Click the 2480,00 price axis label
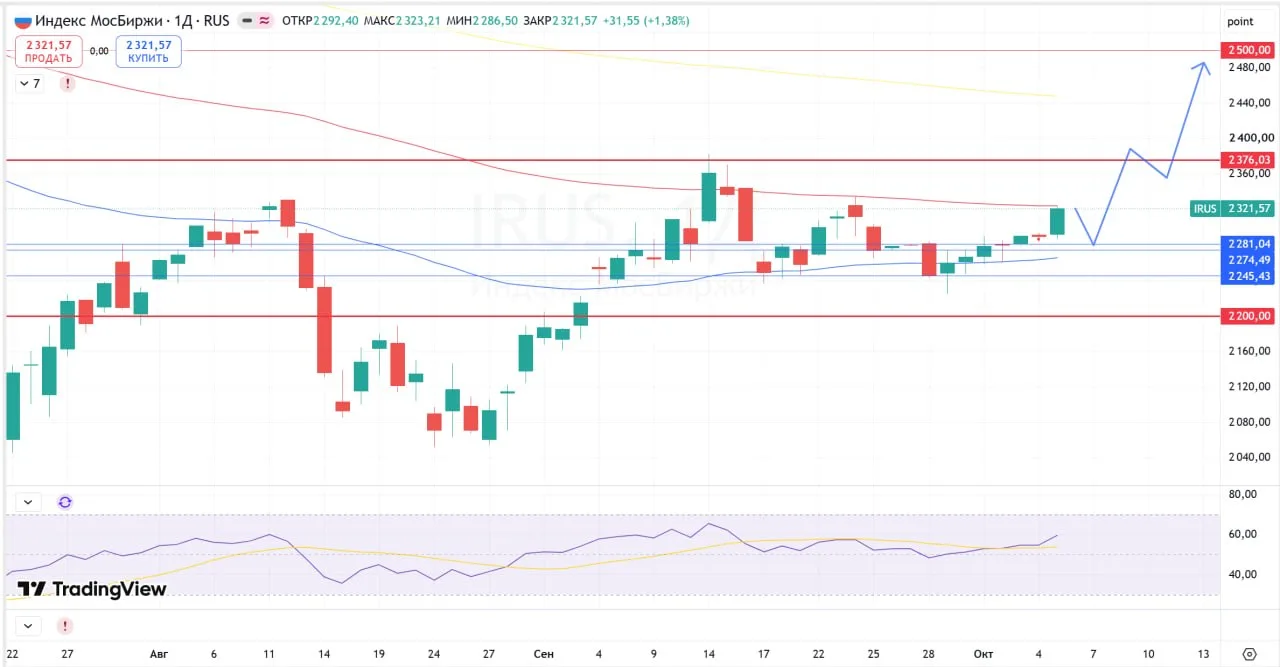 [x=1250, y=68]
